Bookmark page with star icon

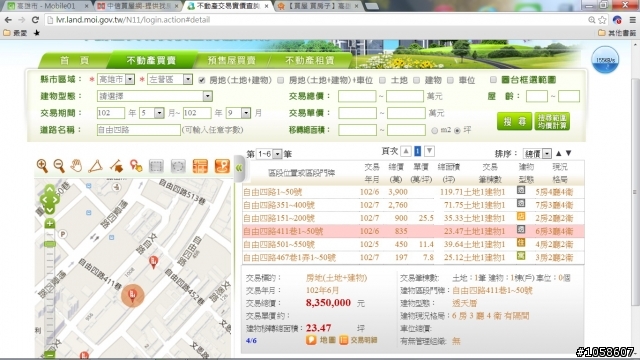pyautogui.click(x=602, y=20)
